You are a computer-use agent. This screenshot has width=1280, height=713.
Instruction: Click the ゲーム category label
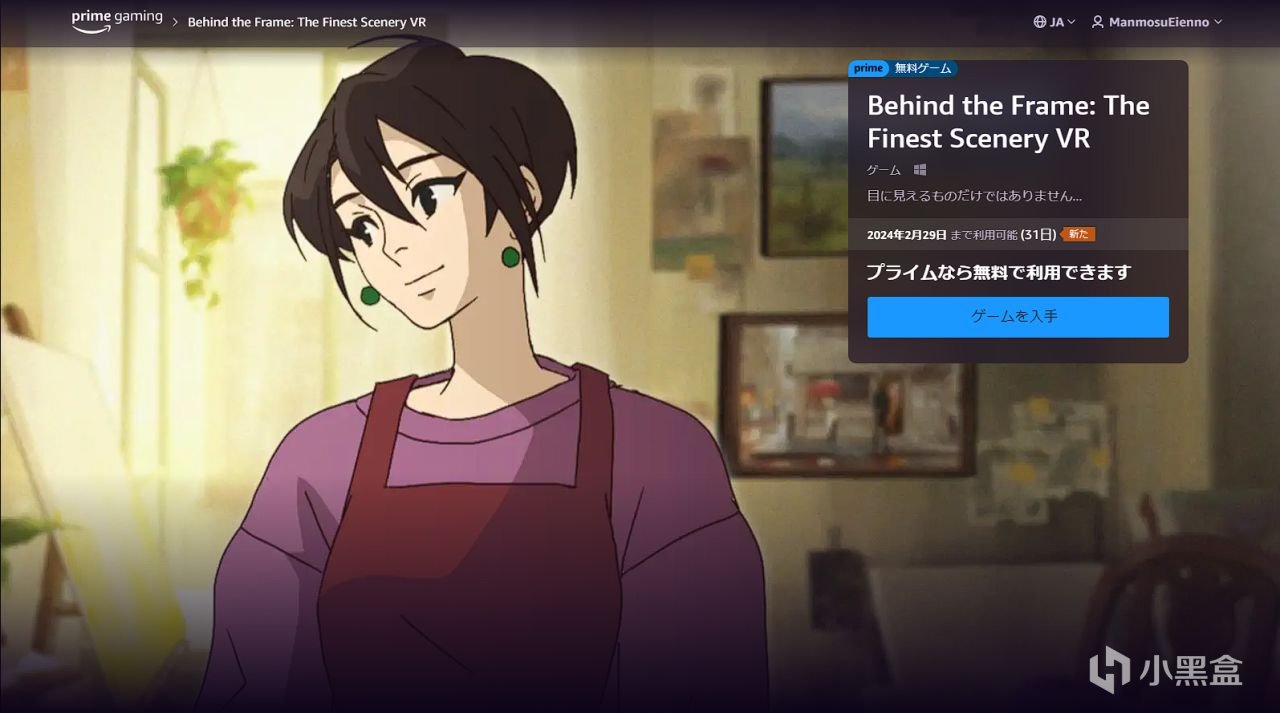[884, 170]
